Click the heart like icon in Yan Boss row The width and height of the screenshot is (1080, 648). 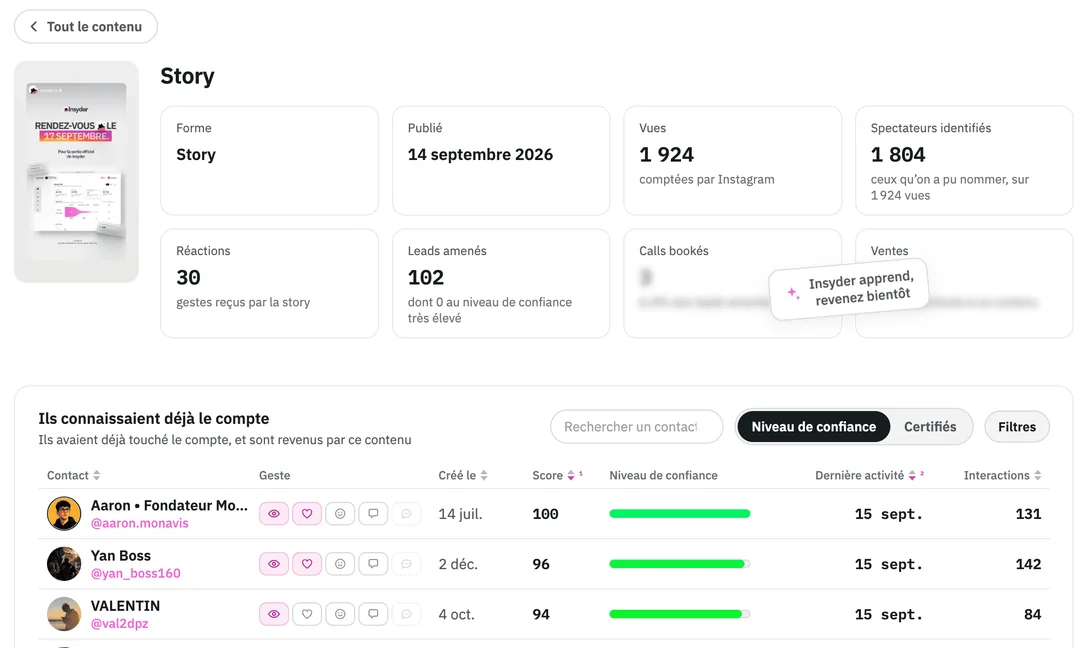coord(307,564)
